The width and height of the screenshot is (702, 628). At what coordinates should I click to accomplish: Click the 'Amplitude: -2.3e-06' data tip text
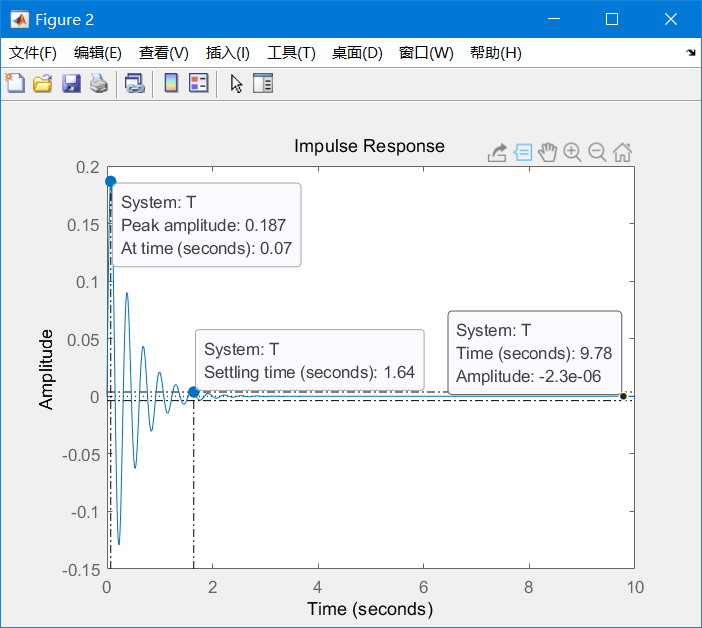tap(528, 376)
